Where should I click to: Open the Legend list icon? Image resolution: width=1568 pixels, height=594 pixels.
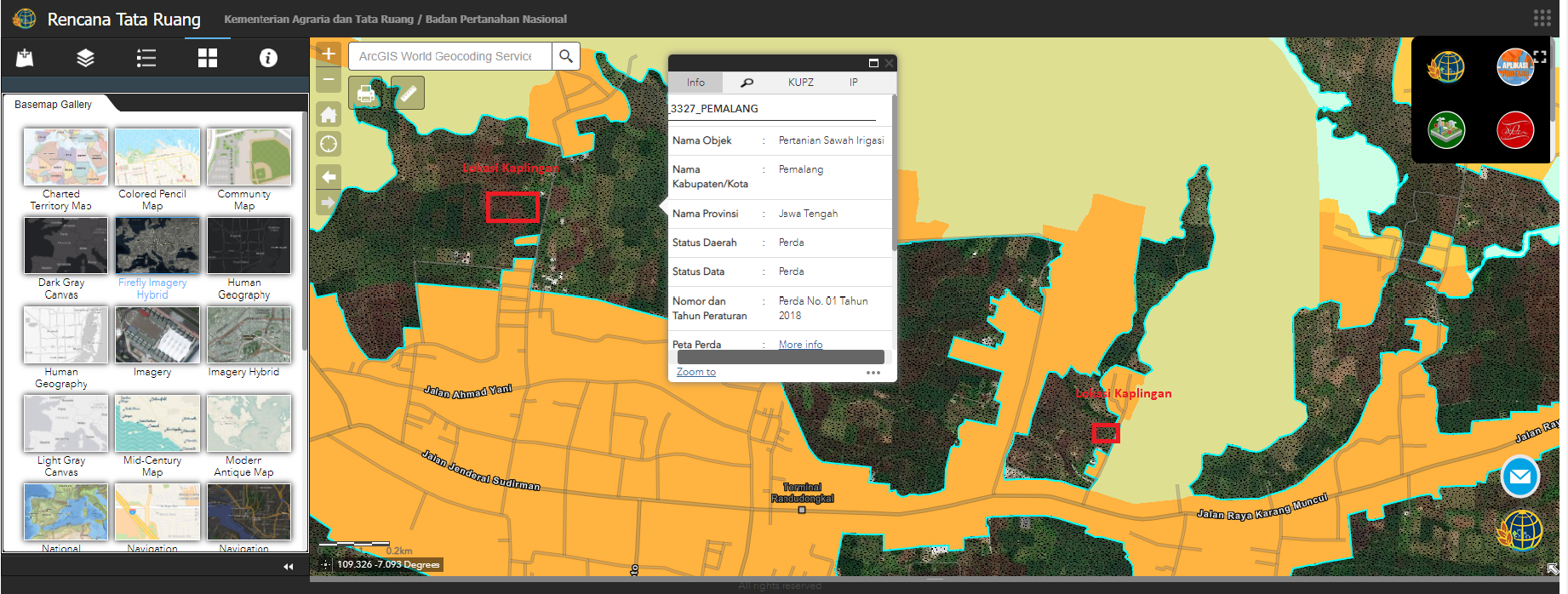(x=146, y=58)
